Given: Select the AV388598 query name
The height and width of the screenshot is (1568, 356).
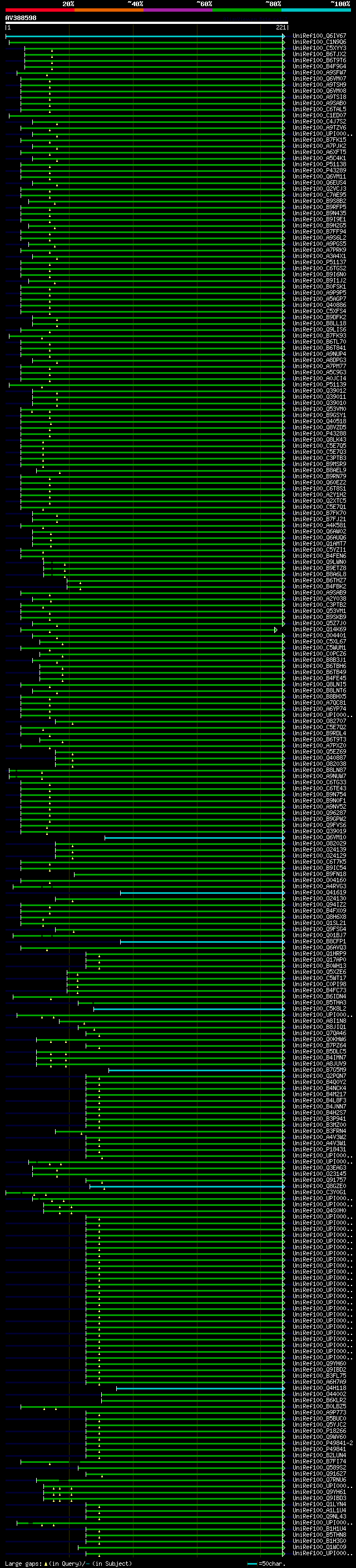Looking at the screenshot, I should [x=21, y=18].
